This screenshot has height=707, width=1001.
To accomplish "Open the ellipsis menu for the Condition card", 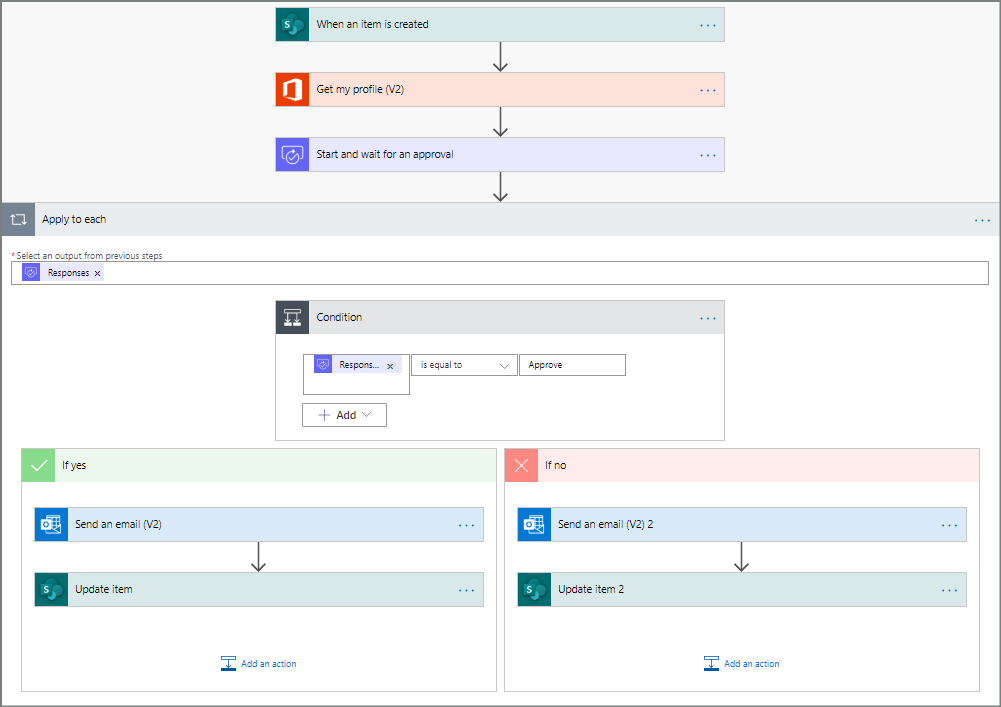I will (x=708, y=318).
